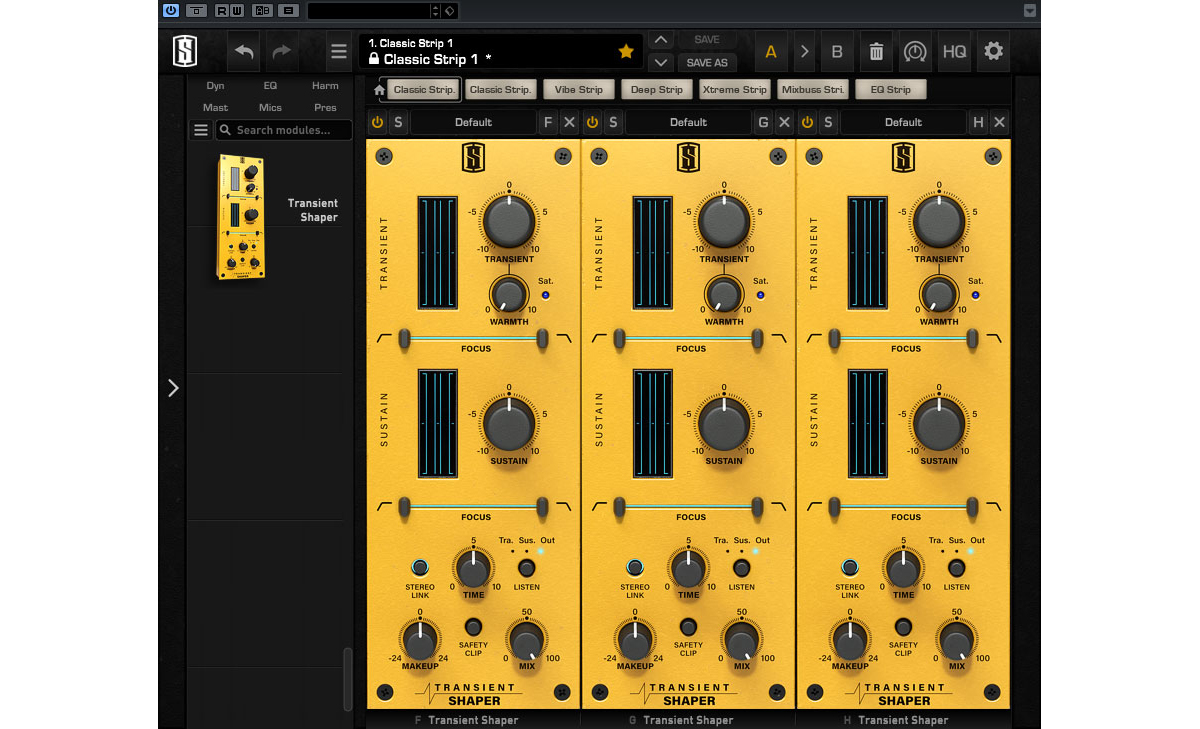Viewport: 1200px width, 729px height.
Task: Remove module F with the X
Action: click(569, 122)
